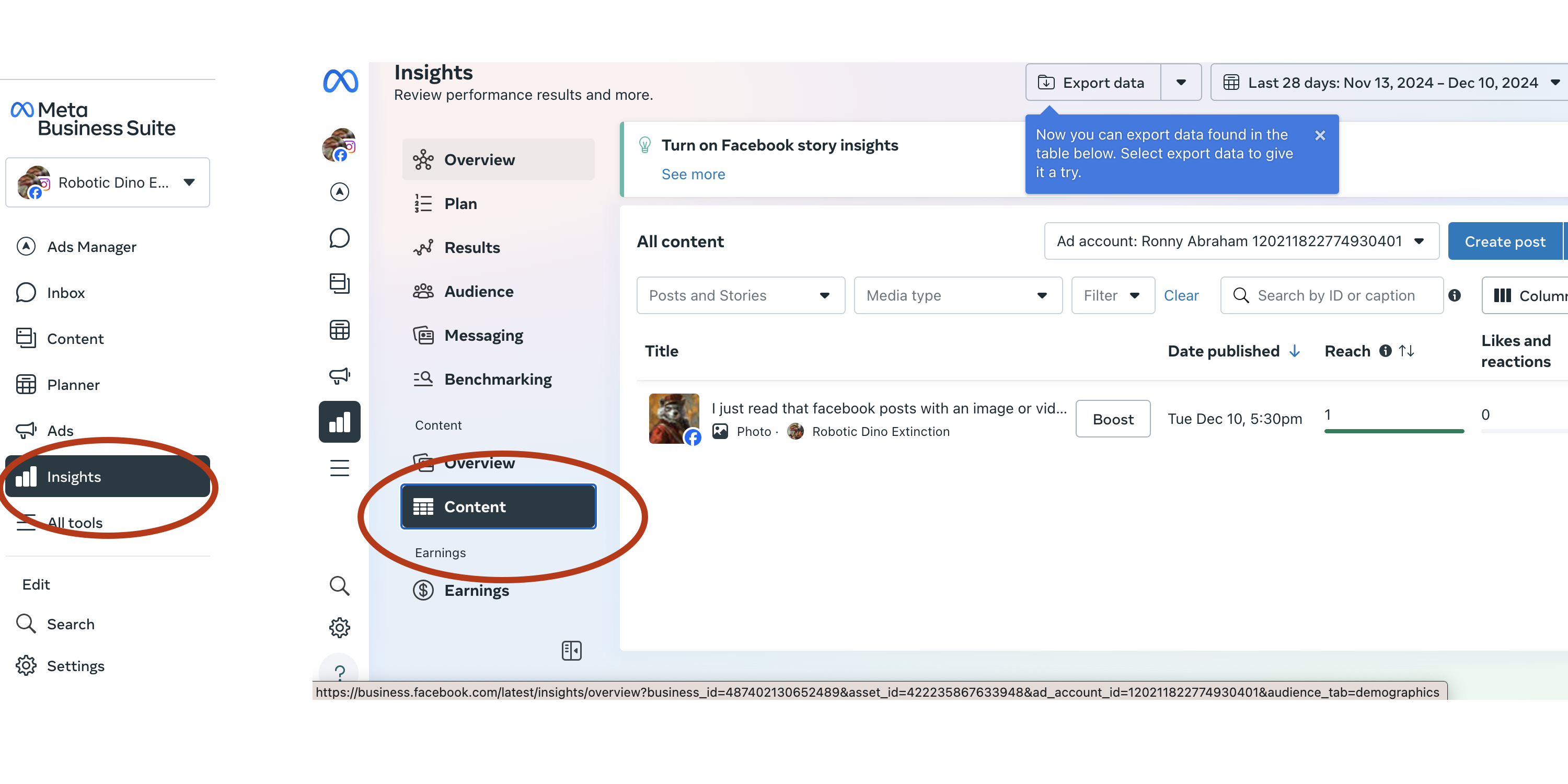Close the export data tooltip
The width and height of the screenshot is (1568, 784).
[x=1320, y=135]
